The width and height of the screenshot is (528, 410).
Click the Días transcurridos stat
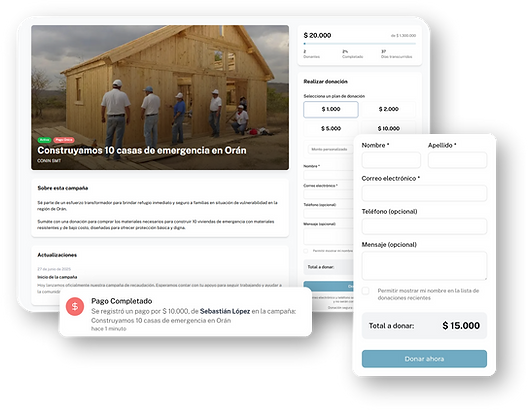(397, 54)
